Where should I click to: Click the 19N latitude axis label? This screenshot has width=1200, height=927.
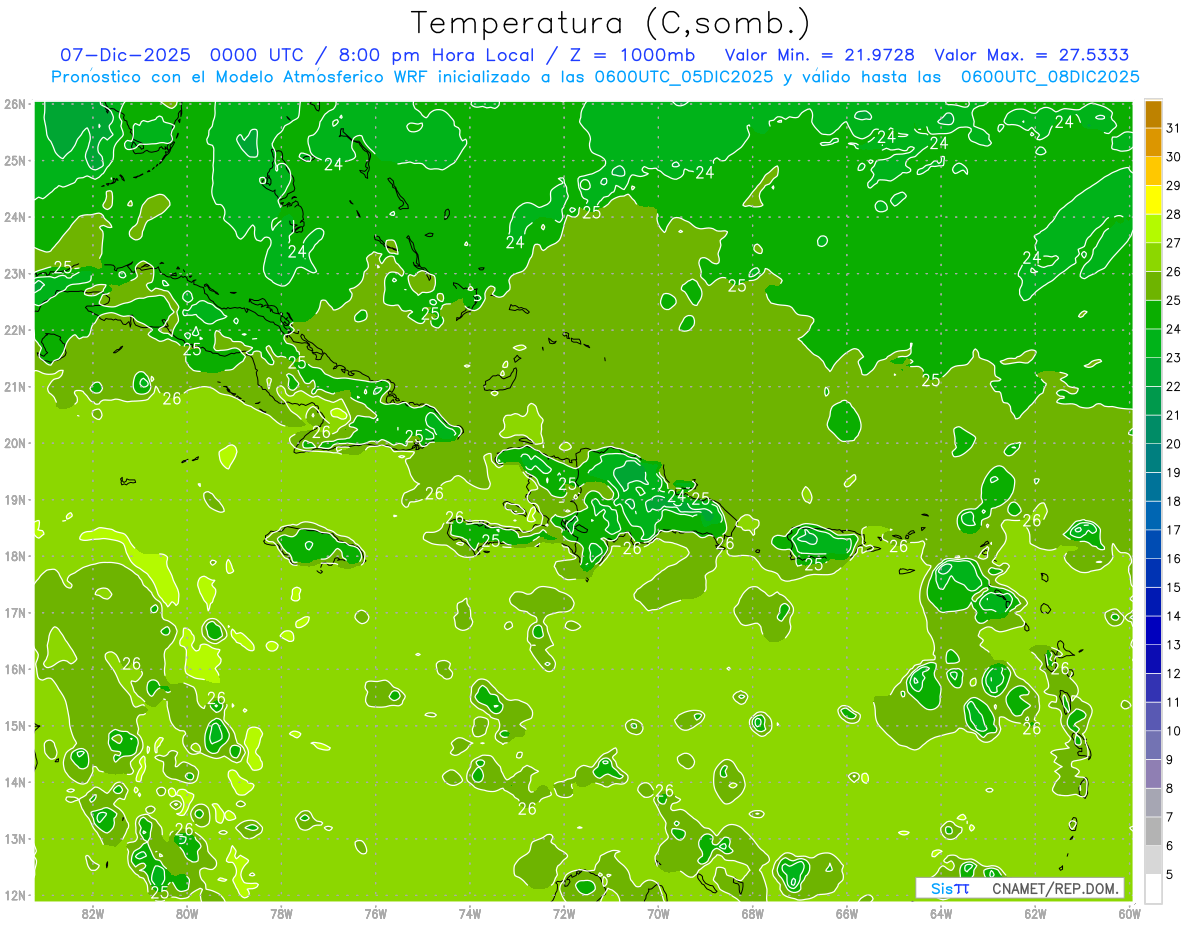click(x=14, y=499)
